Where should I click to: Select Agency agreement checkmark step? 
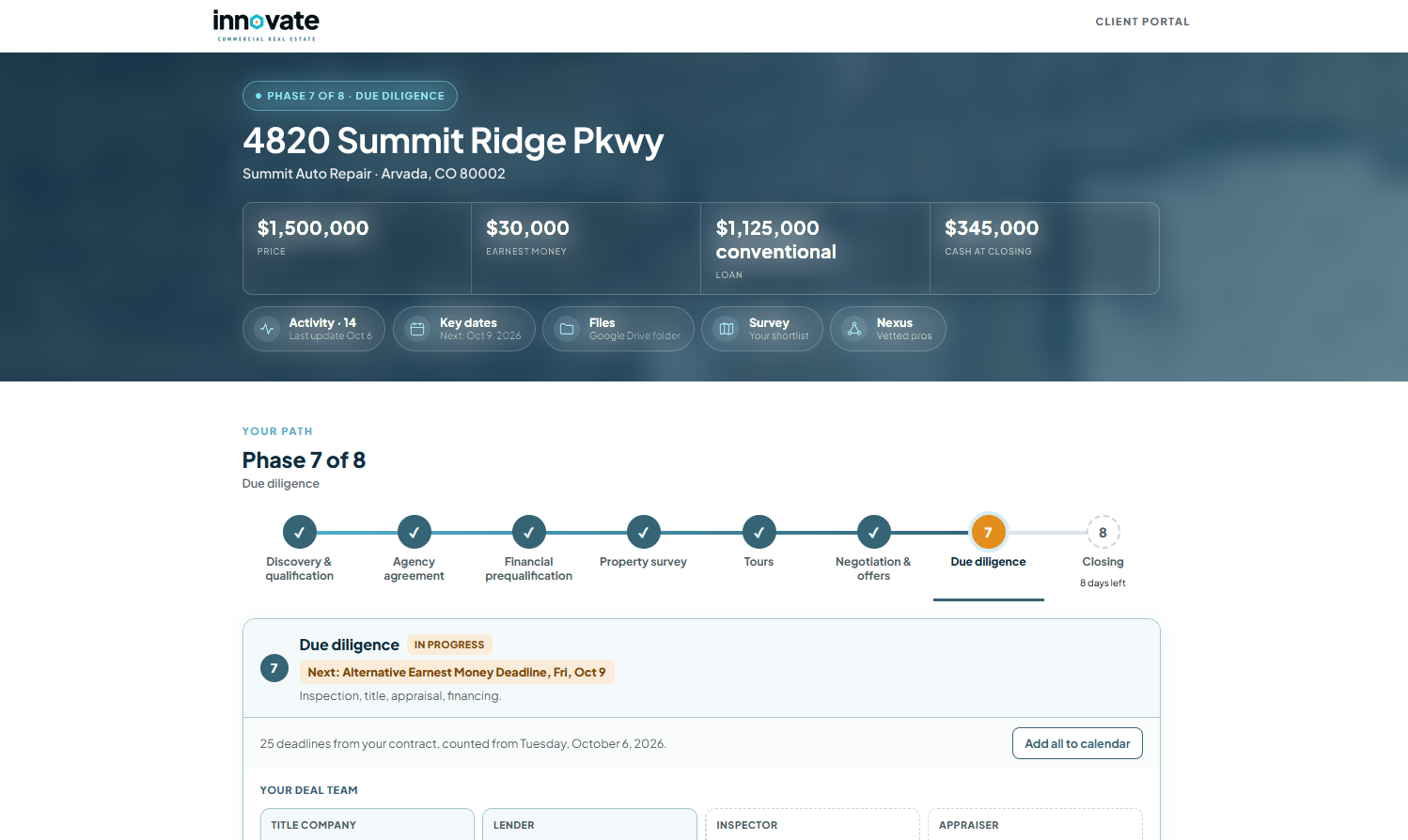pyautogui.click(x=415, y=532)
